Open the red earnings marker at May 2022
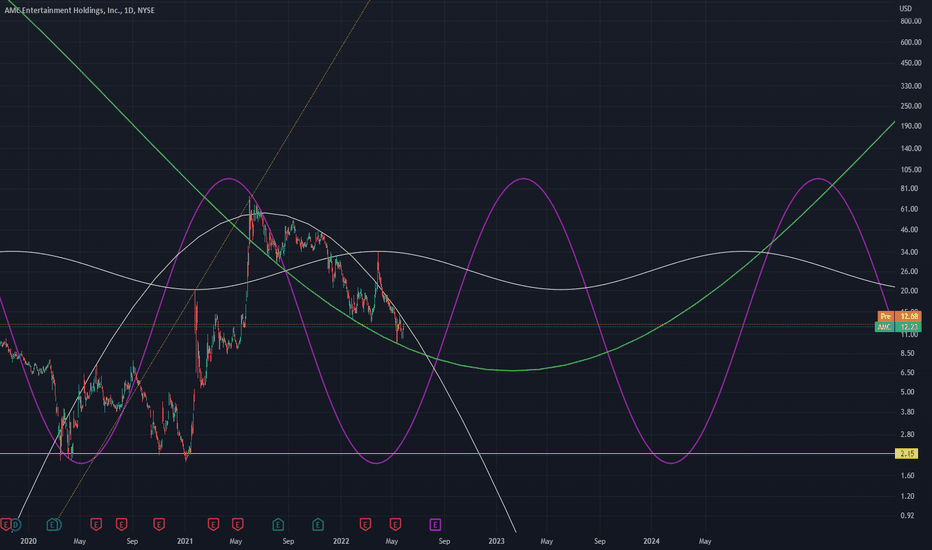932x550 pixels. (x=395, y=524)
